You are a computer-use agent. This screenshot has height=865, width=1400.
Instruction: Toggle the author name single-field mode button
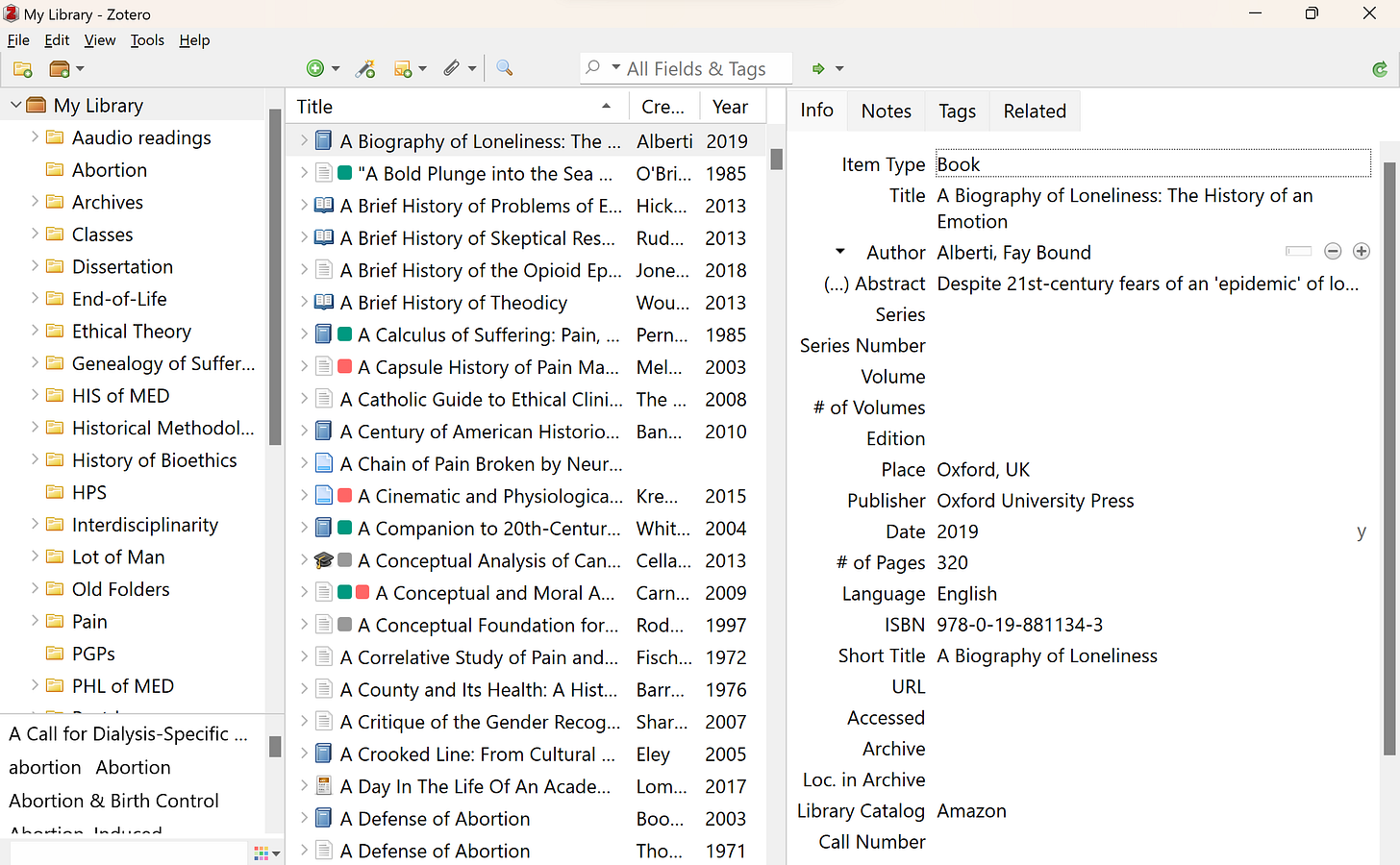click(x=1298, y=251)
